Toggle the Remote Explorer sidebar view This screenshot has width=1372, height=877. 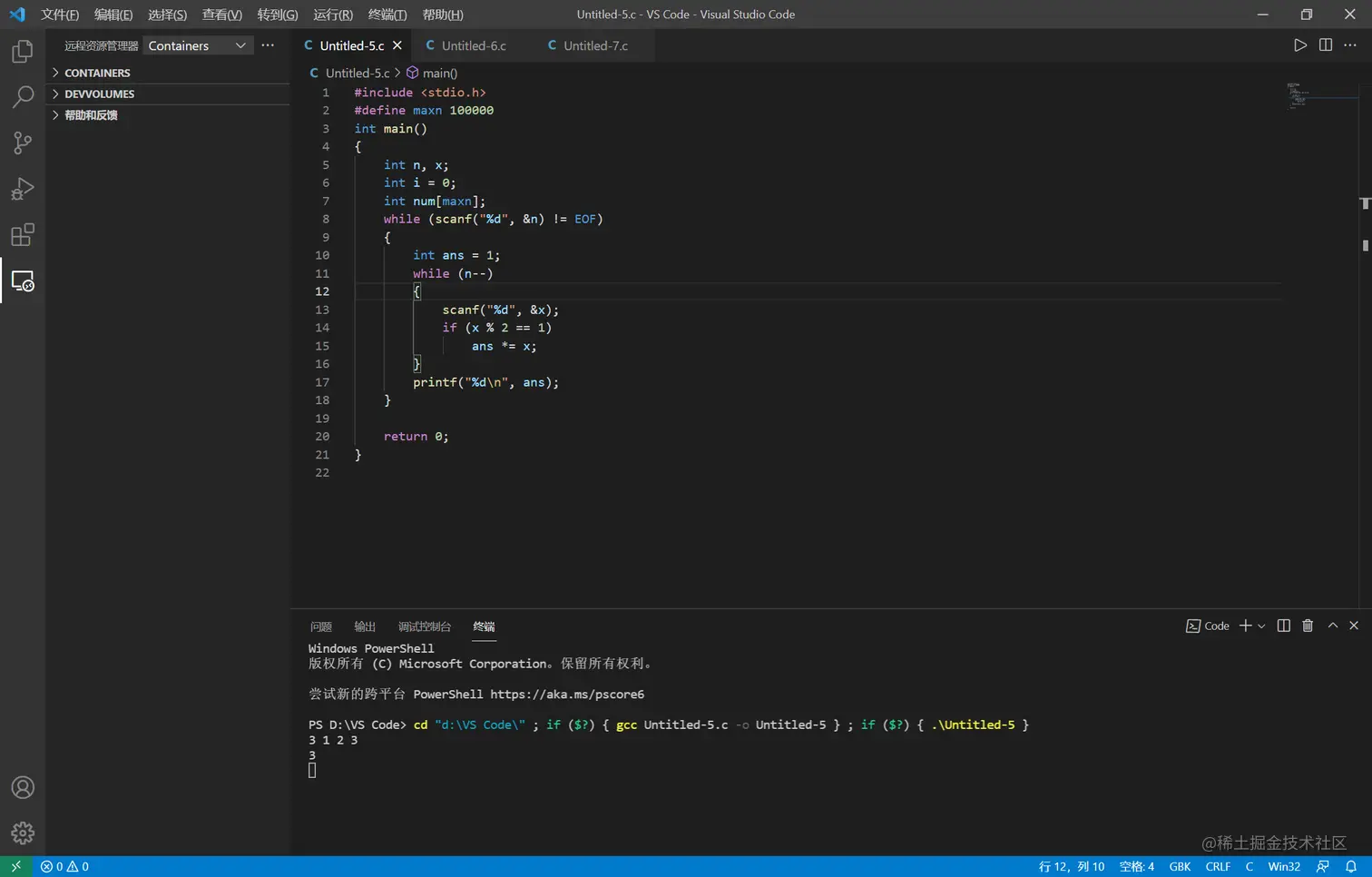click(23, 281)
